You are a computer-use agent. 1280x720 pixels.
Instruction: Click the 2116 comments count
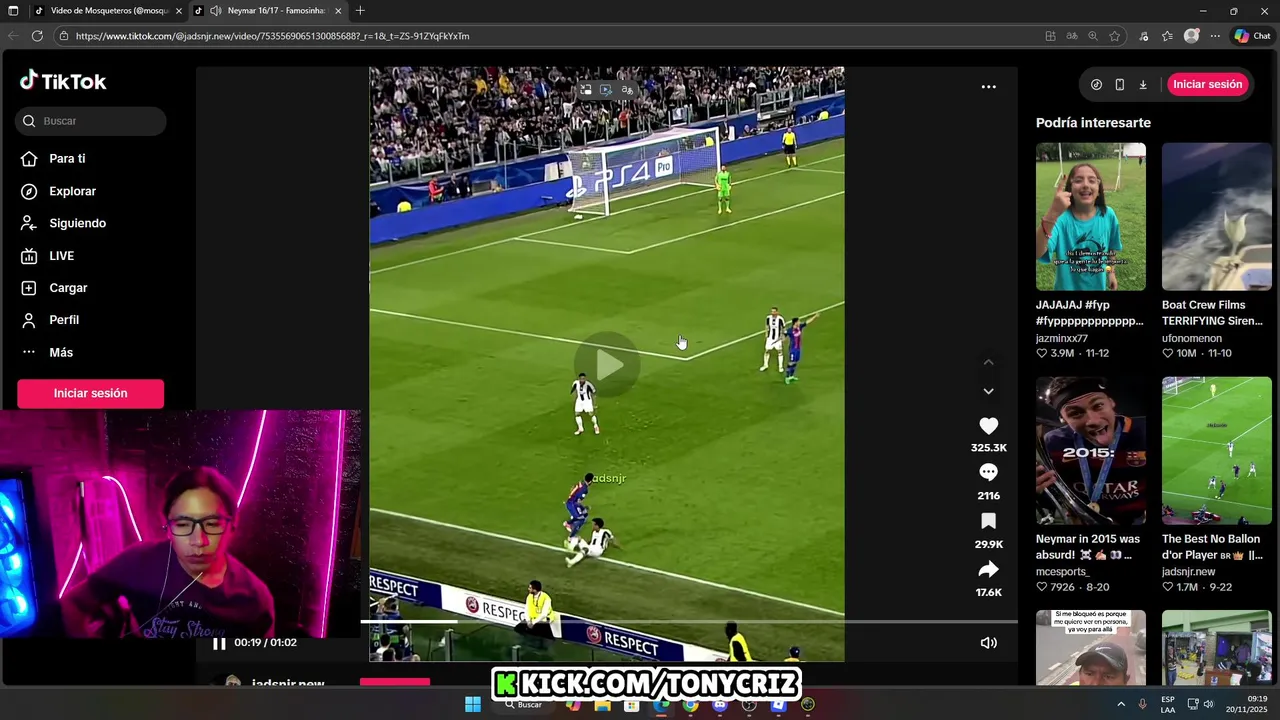click(x=988, y=496)
